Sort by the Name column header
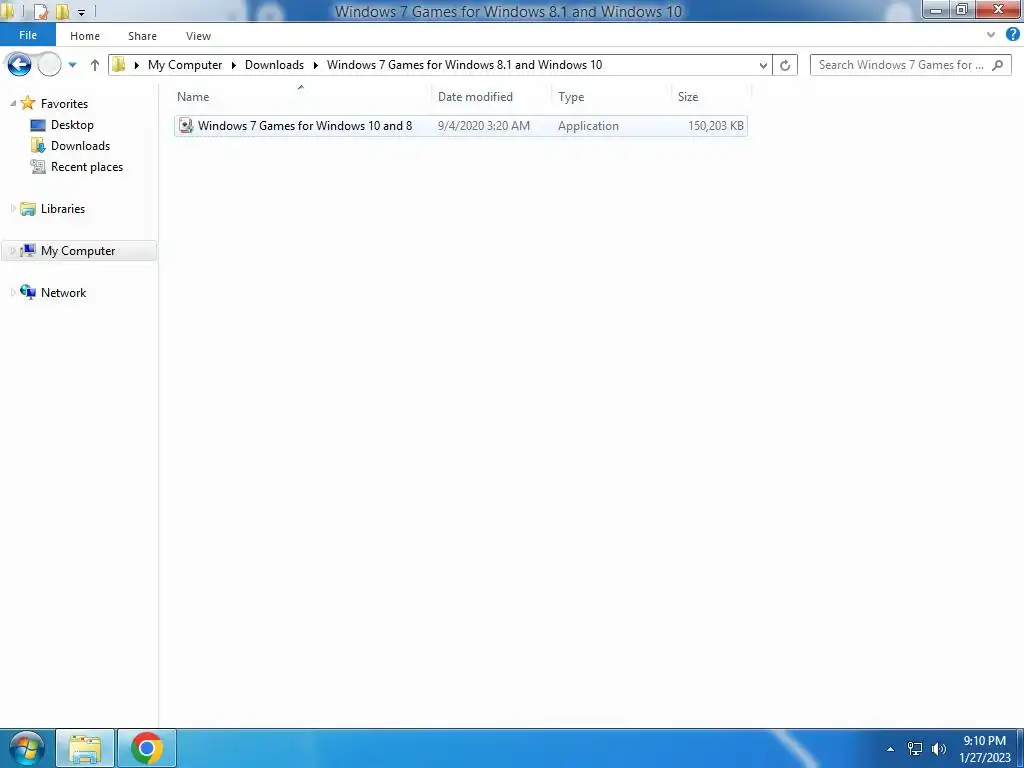 coord(302,97)
